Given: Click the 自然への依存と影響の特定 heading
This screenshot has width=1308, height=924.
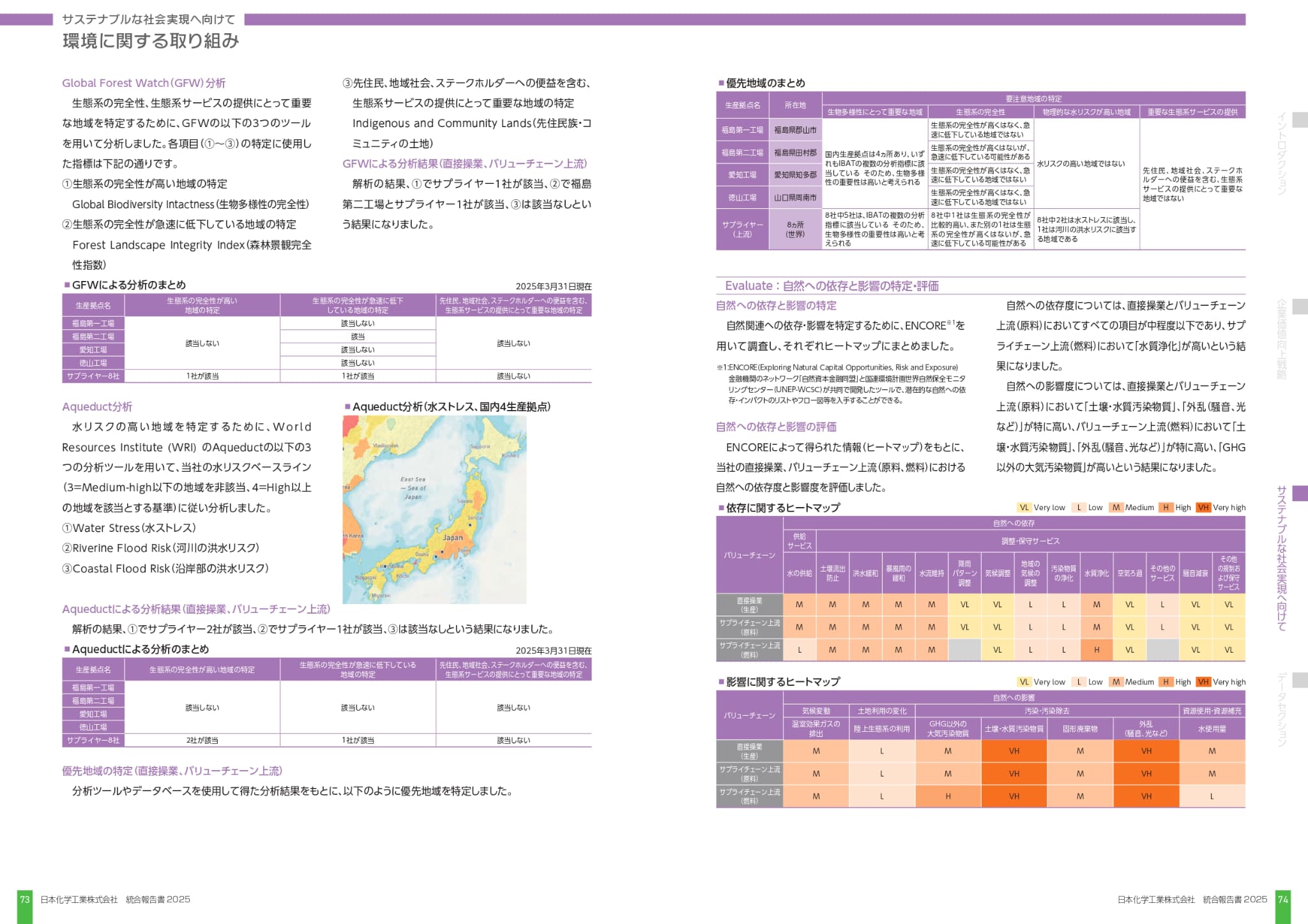Looking at the screenshot, I should click(x=776, y=306).
